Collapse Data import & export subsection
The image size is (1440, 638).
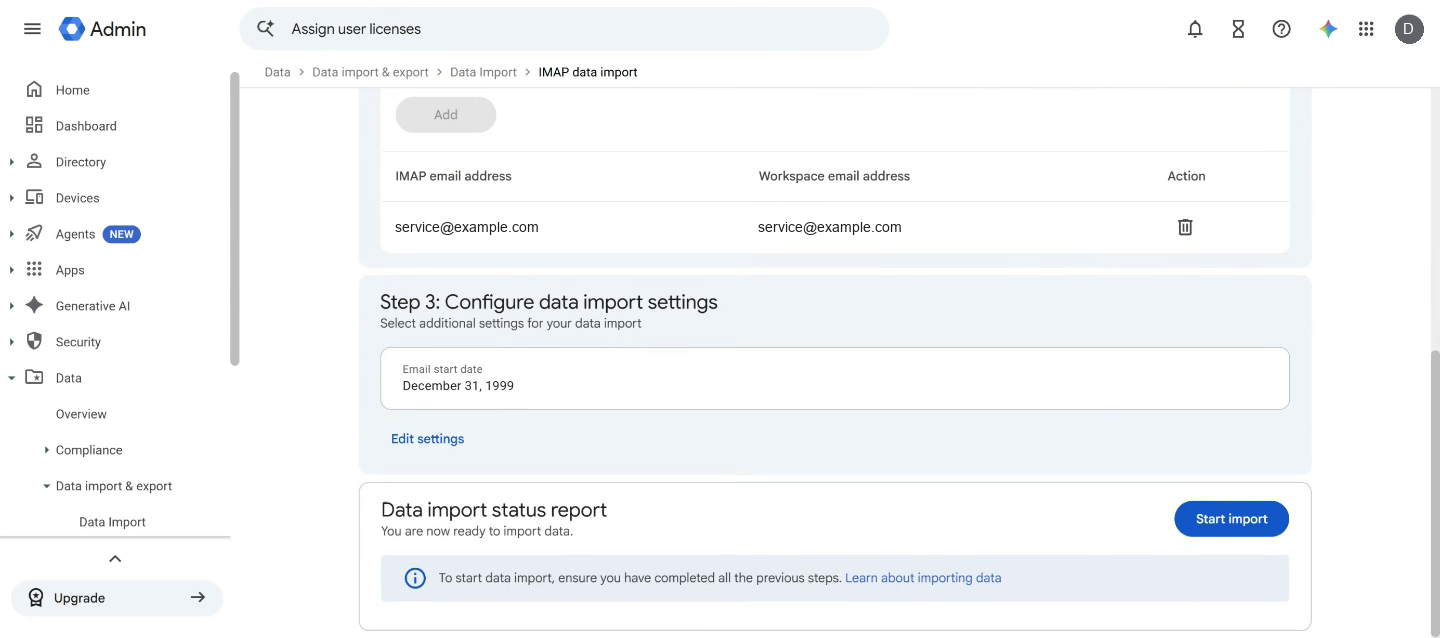click(47, 486)
